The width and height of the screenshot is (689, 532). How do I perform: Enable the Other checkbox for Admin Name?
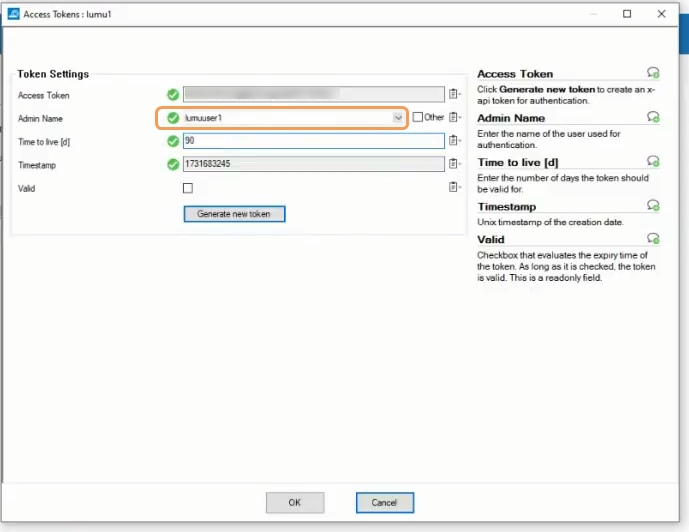(x=418, y=118)
